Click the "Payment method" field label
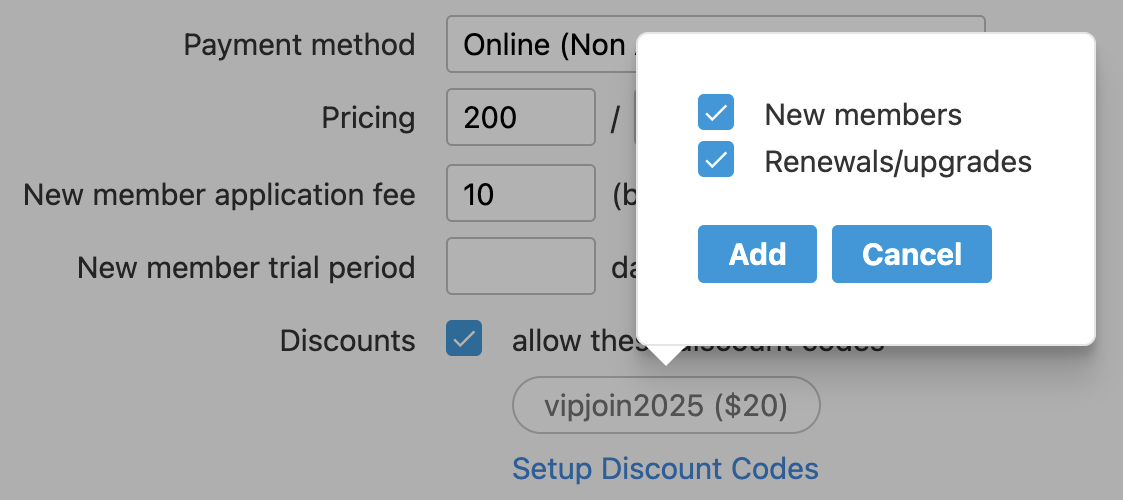1123x500 pixels. click(299, 45)
